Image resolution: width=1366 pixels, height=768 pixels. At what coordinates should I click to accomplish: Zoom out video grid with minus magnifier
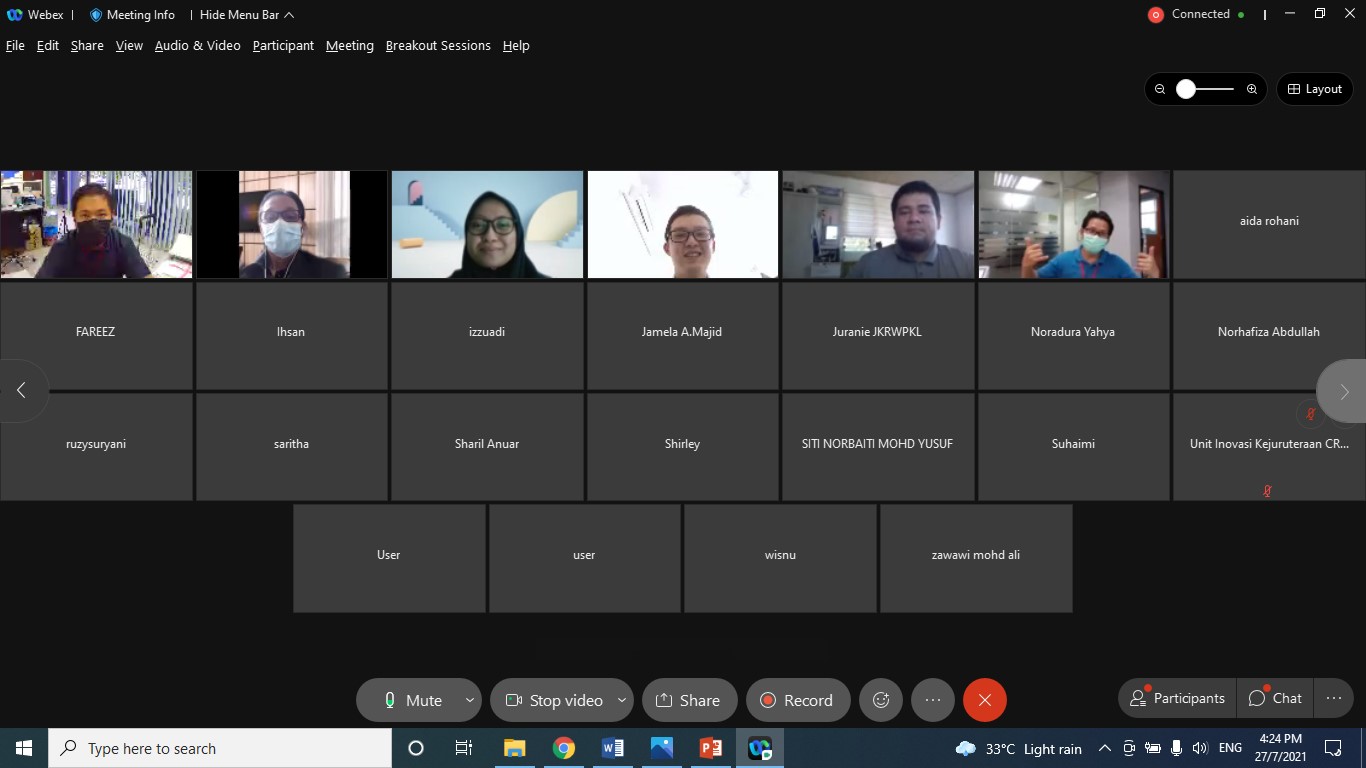coord(1160,89)
